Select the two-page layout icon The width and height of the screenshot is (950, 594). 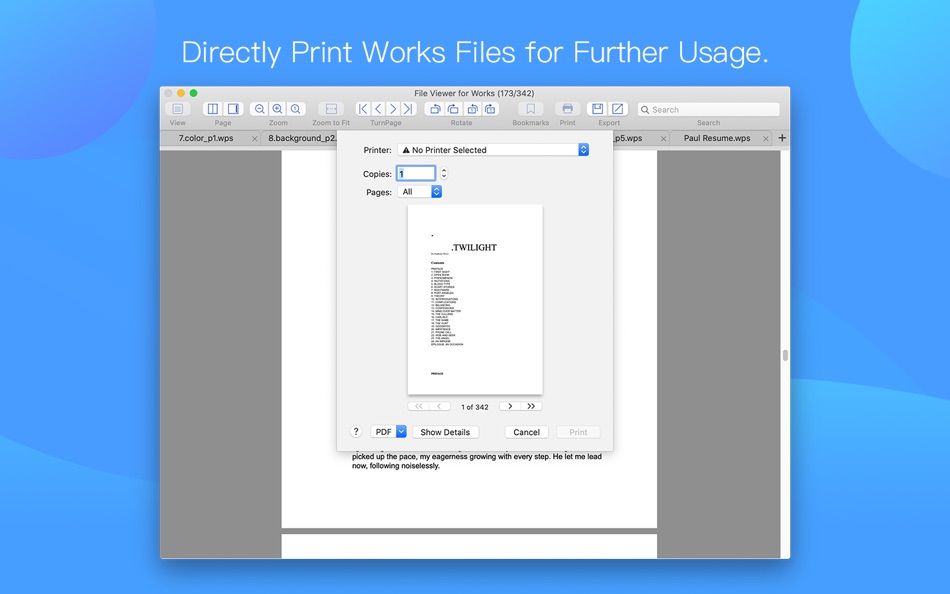(x=213, y=109)
